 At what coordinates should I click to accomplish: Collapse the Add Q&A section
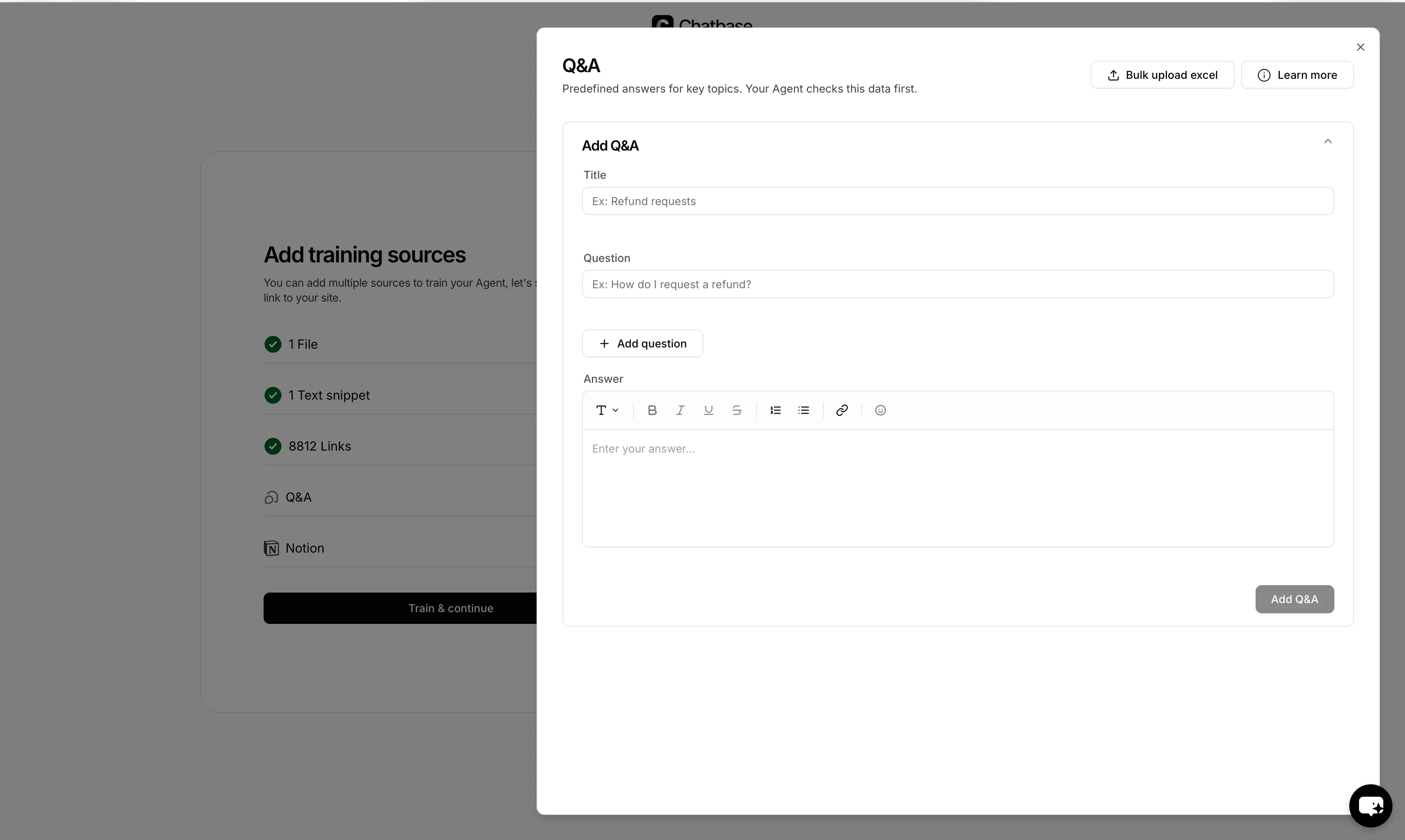click(1327, 142)
